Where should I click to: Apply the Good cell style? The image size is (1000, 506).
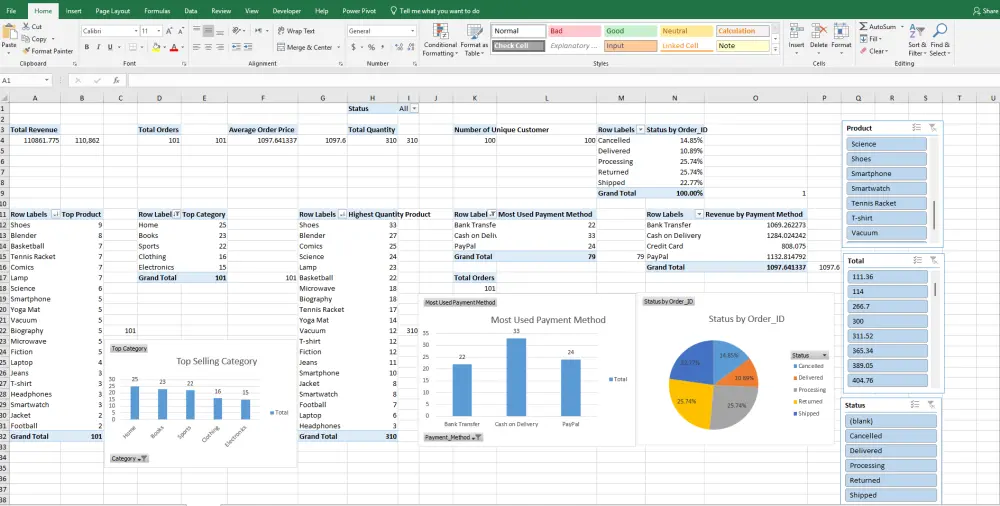(x=630, y=31)
